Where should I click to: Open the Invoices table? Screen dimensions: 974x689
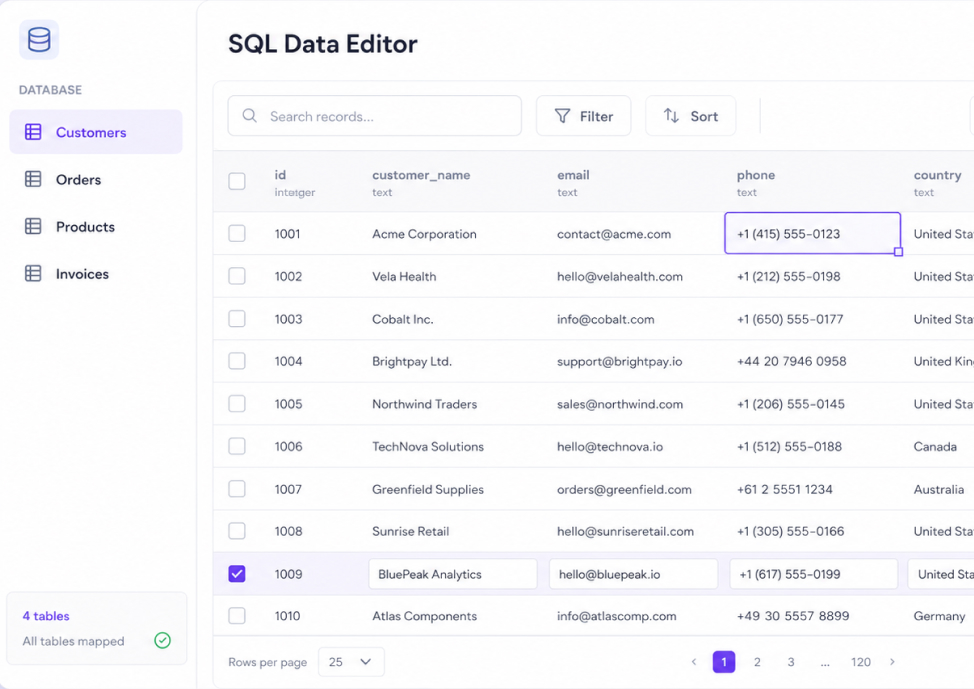click(x=96, y=273)
